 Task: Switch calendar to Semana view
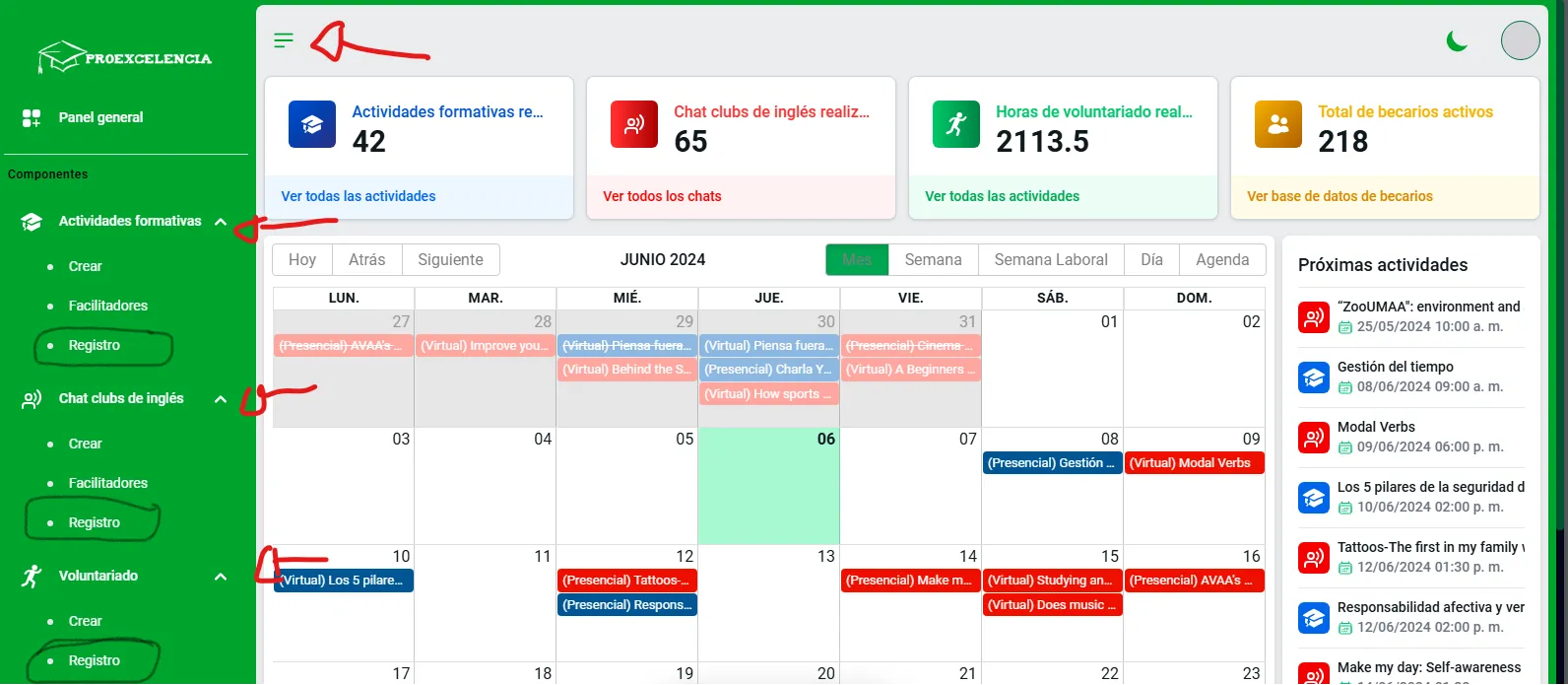(933, 260)
